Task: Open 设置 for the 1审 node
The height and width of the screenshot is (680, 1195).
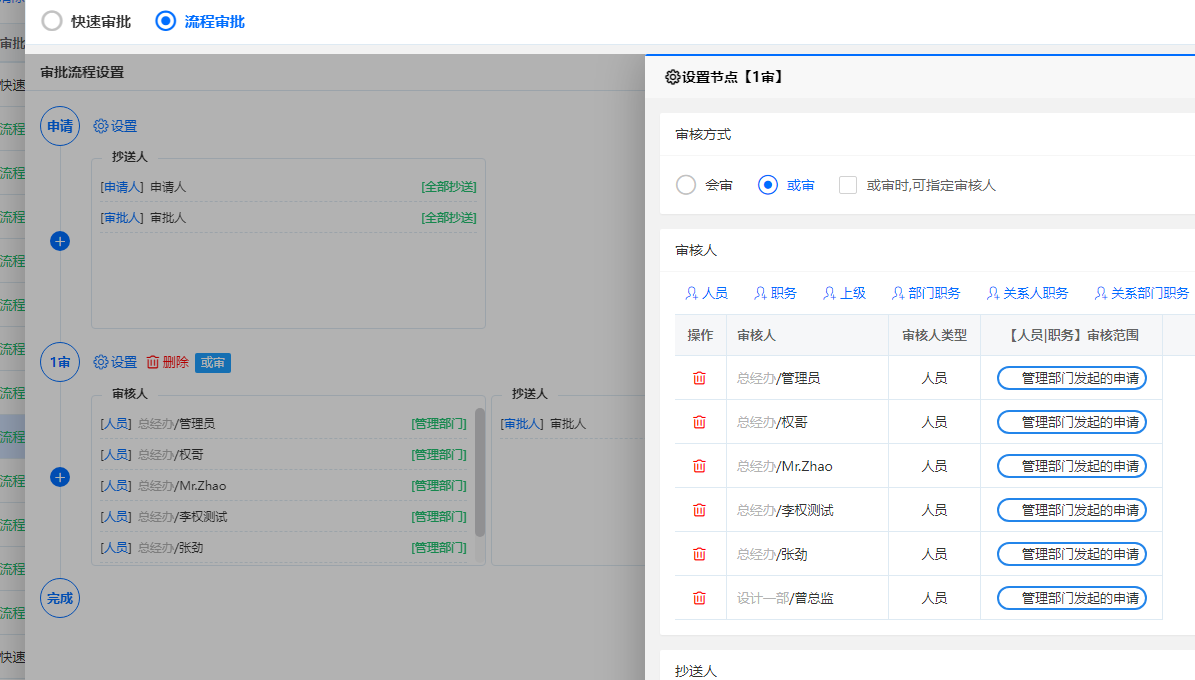Action: coord(115,362)
